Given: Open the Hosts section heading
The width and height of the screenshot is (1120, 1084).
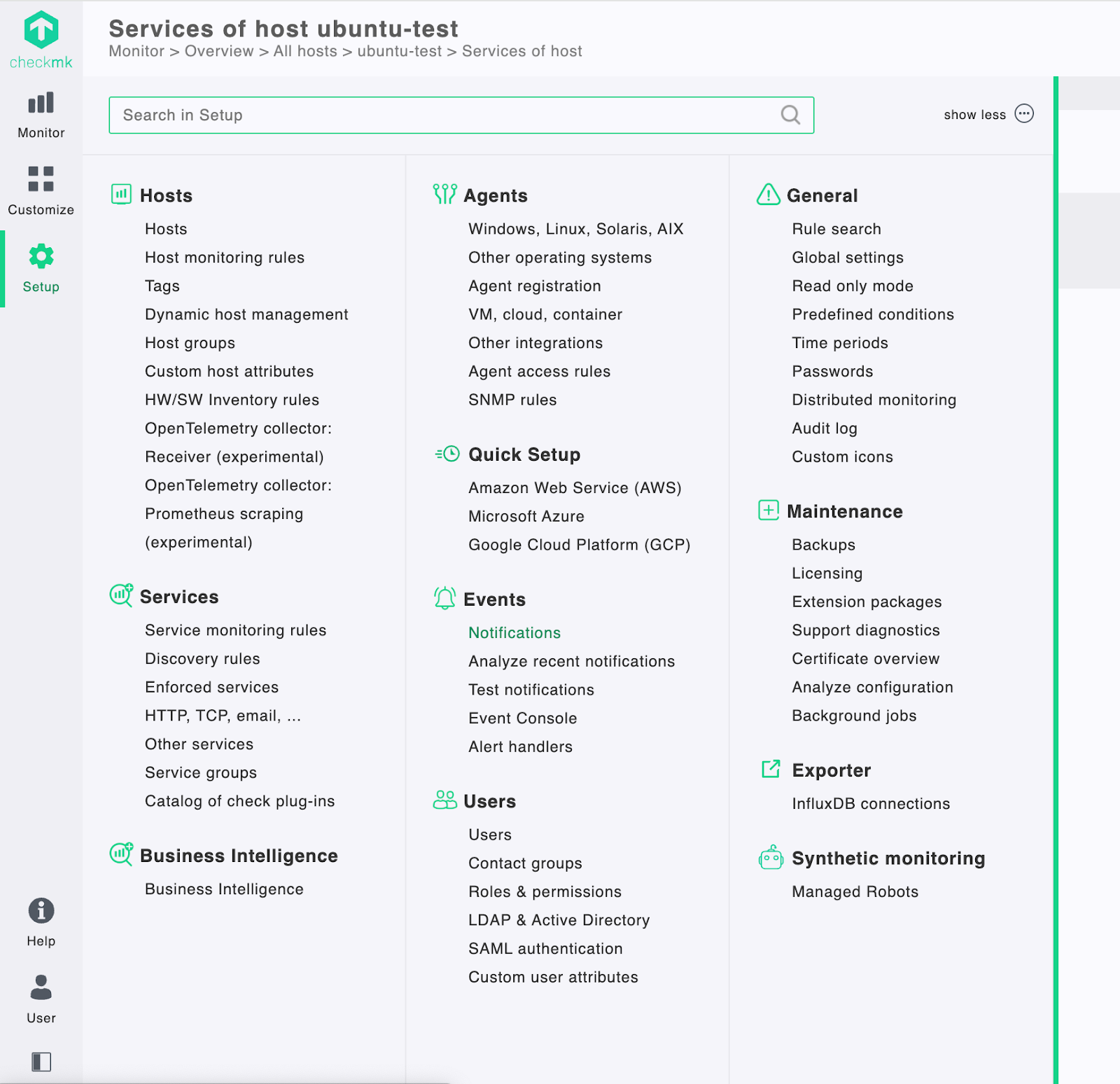Looking at the screenshot, I should (166, 195).
